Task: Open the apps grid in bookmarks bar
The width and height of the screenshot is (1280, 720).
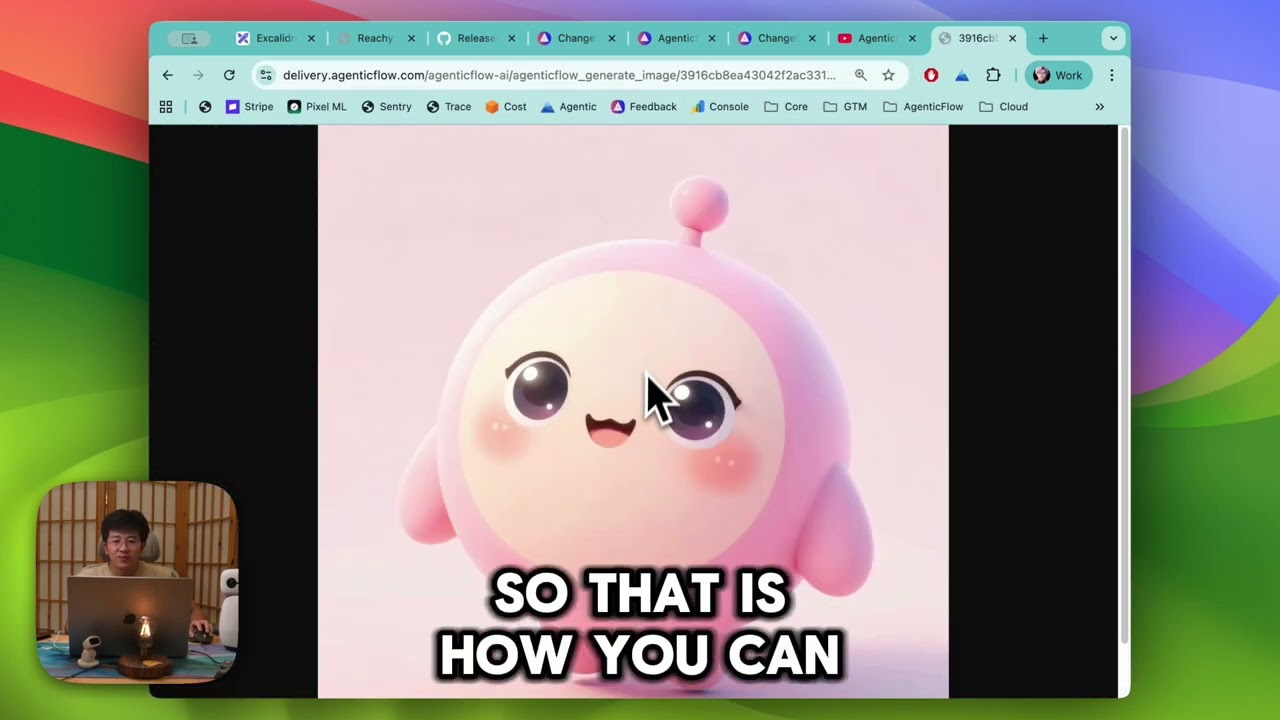Action: coord(166,106)
